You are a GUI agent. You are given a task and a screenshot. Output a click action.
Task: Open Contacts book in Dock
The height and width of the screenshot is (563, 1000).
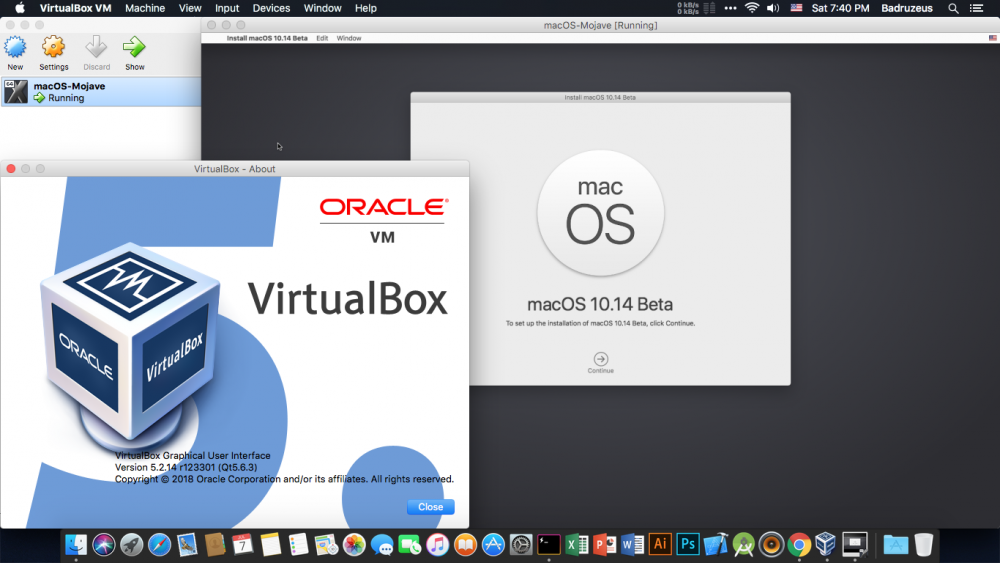(215, 545)
